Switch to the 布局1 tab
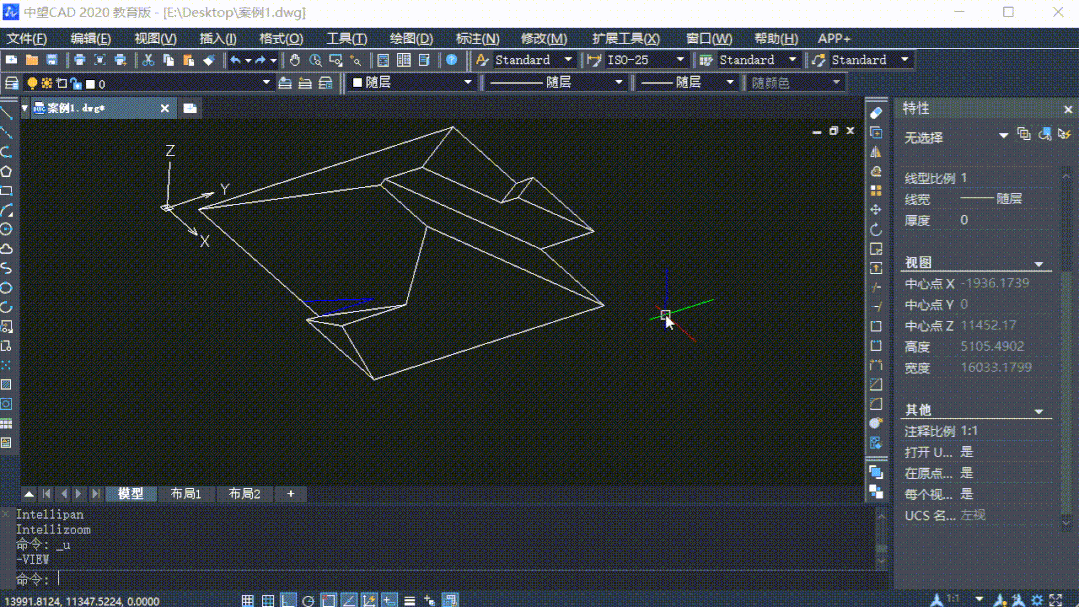The width and height of the screenshot is (1079, 607). pos(186,494)
